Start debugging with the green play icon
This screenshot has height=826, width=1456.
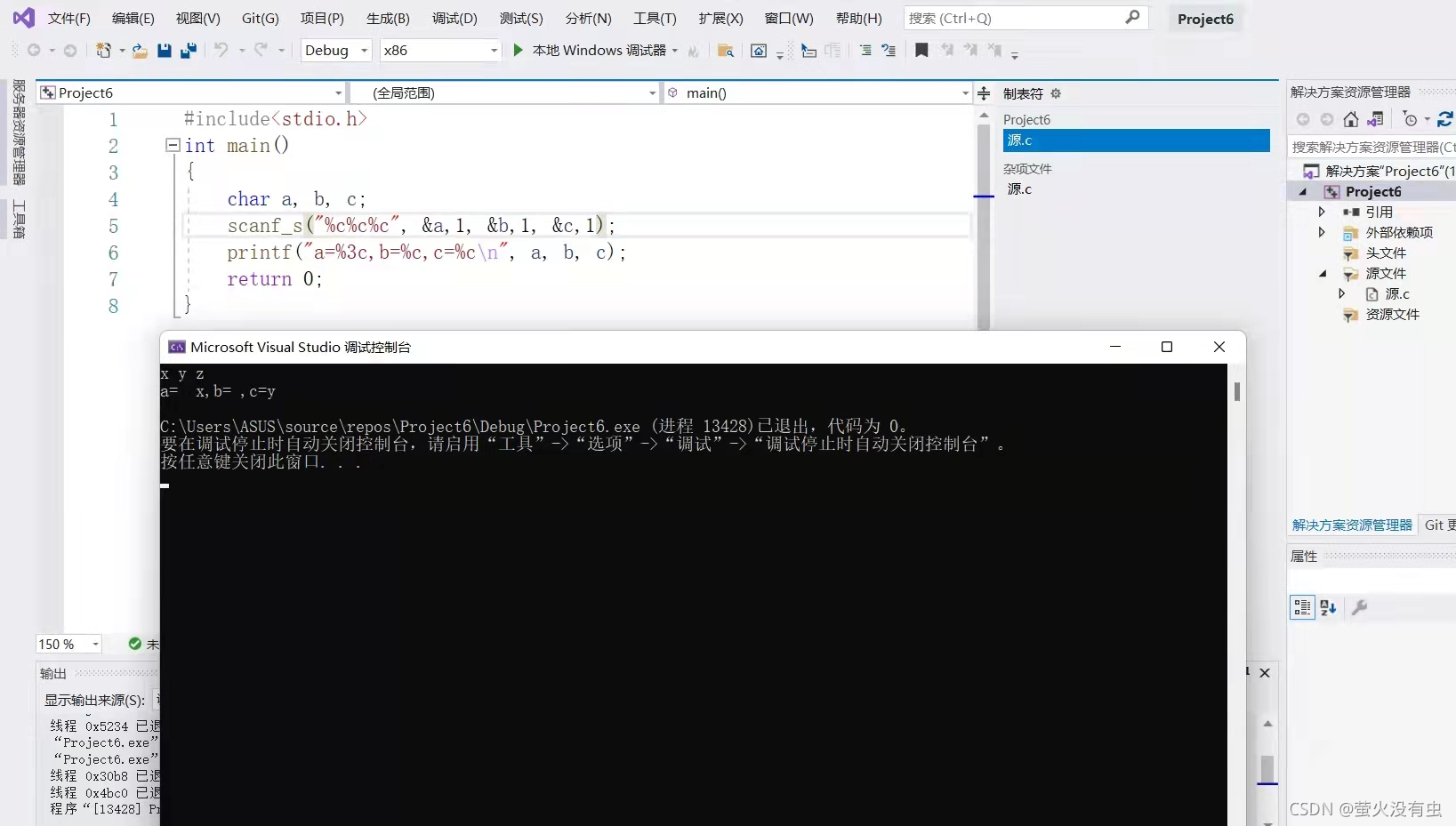(x=518, y=50)
